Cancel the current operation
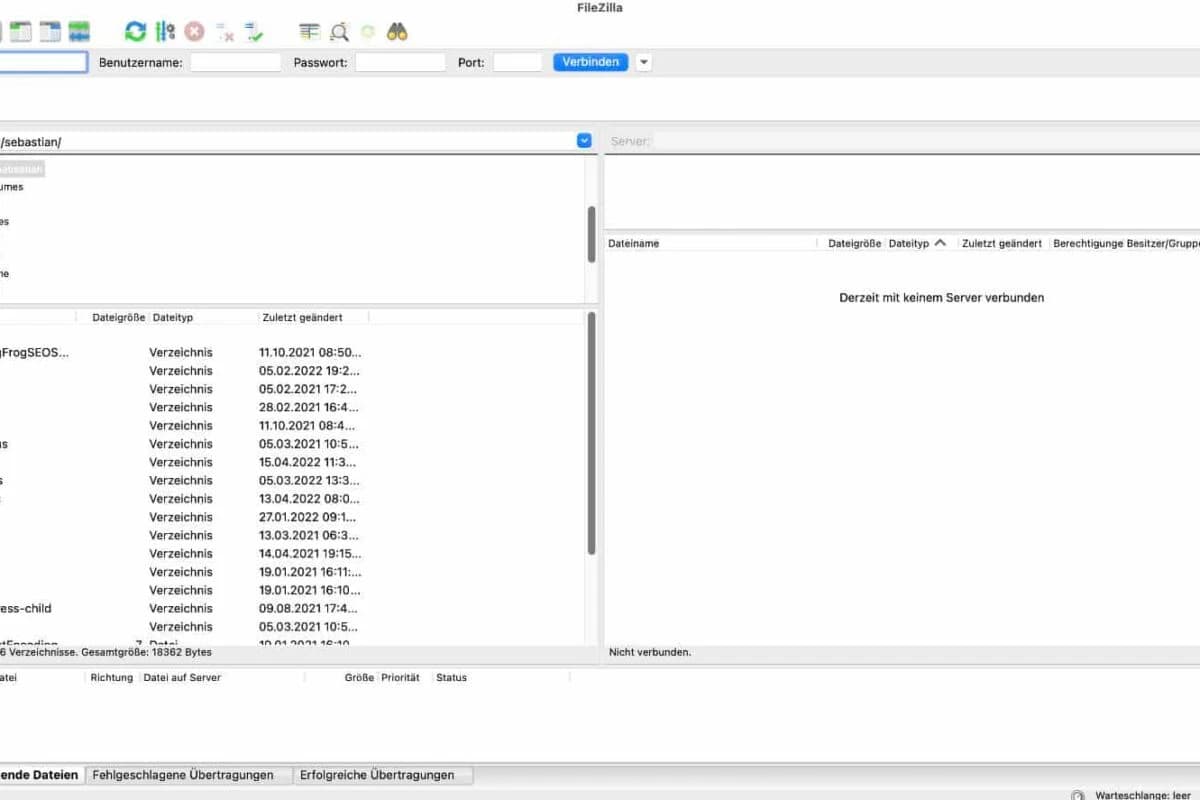This screenshot has width=1200, height=800. [195, 31]
